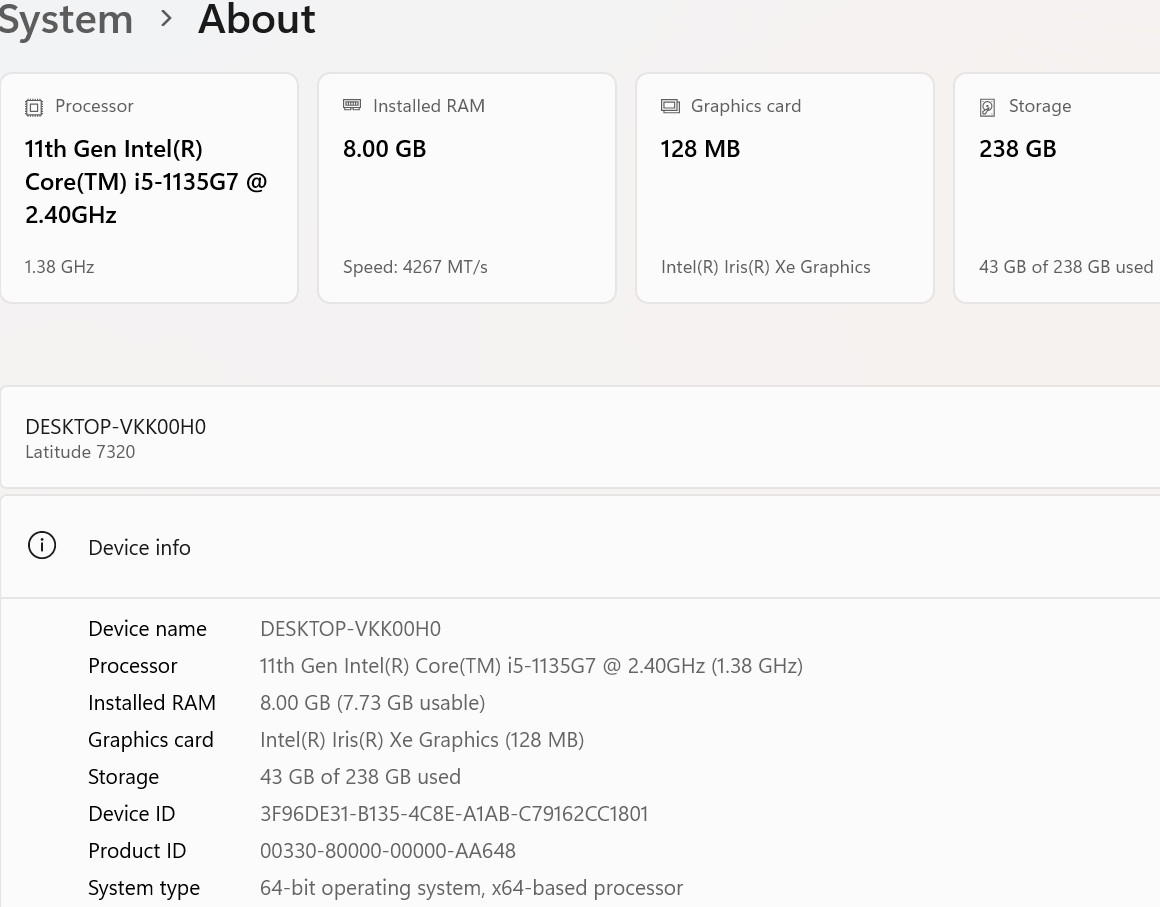
Task: Click the Graphics card label in Device info
Action: pyautogui.click(x=150, y=740)
